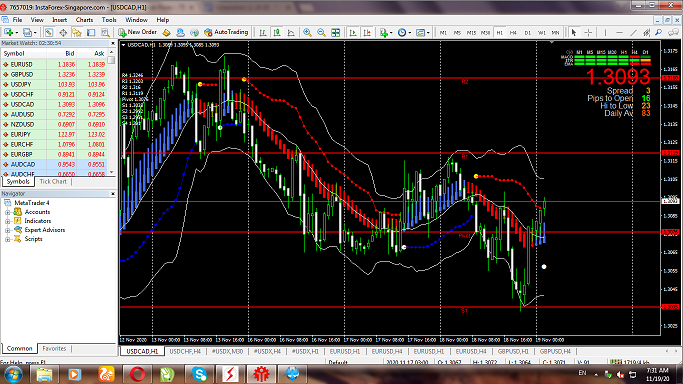The height and width of the screenshot is (384, 683).
Task: Switch to the Tick Chart tab
Action: coord(53,182)
